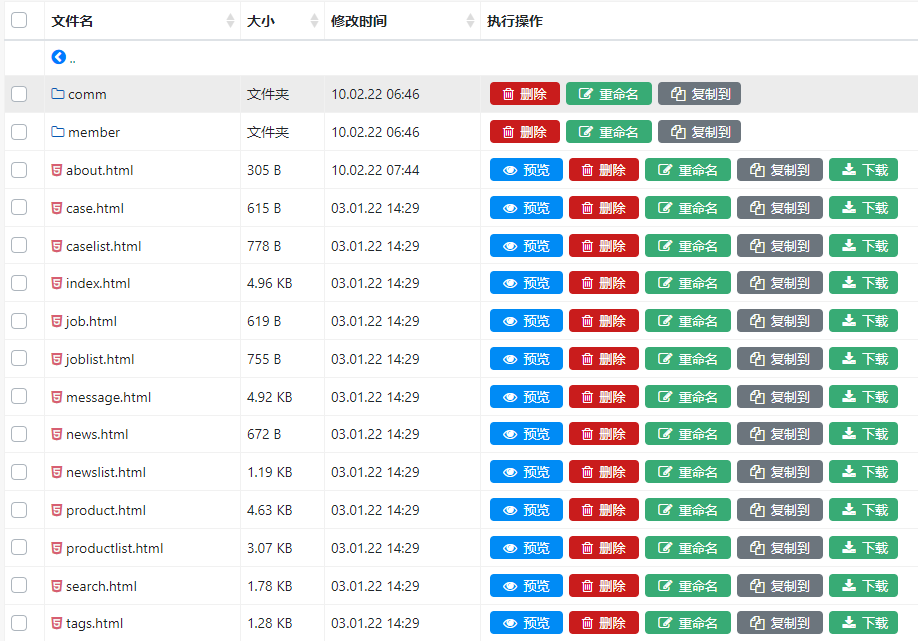Image resolution: width=918 pixels, height=641 pixels.
Task: Copy productlist.html to another location
Action: [x=779, y=548]
